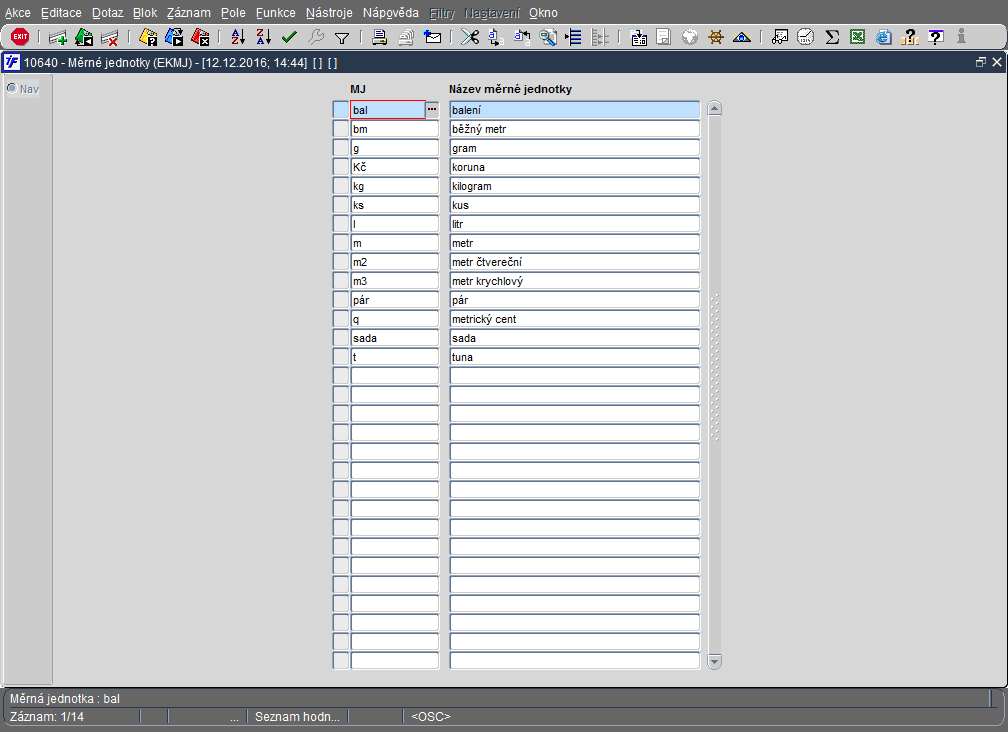Image resolution: width=1008 pixels, height=732 pixels.
Task: Save changes with the green checkmark icon
Action: (x=289, y=37)
